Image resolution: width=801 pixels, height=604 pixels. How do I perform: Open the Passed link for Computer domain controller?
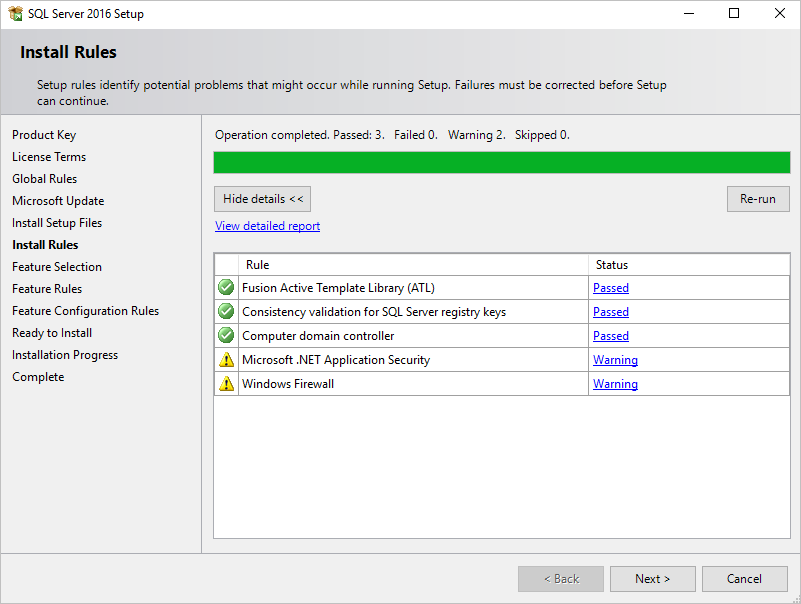609,335
